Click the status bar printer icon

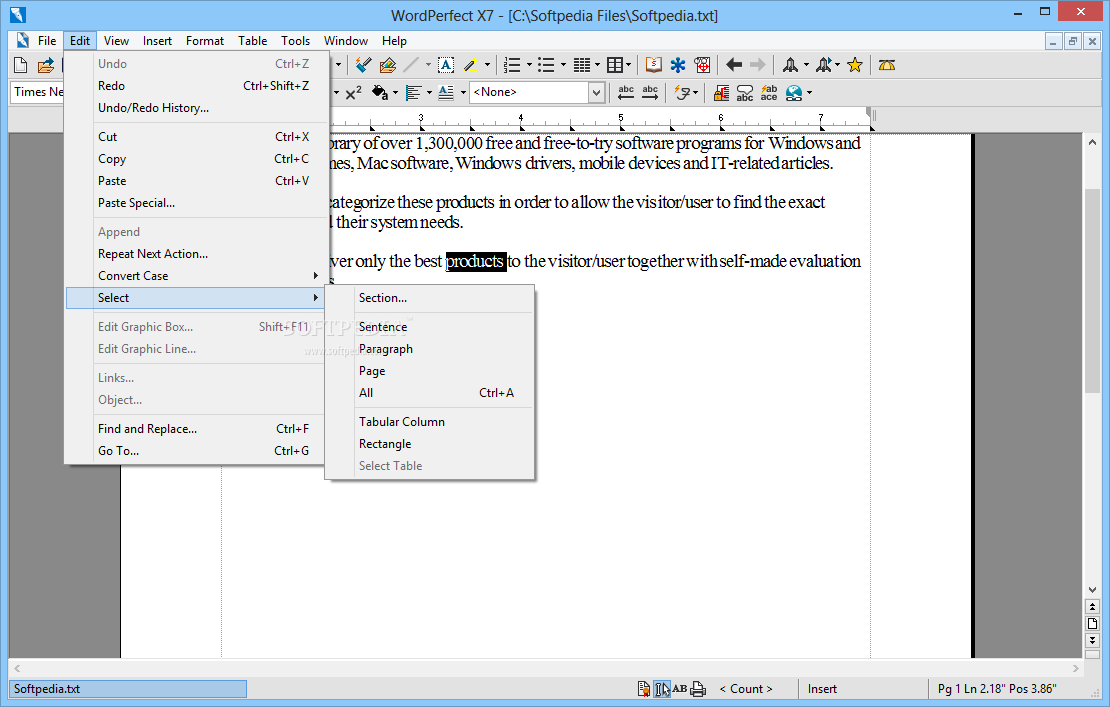click(x=698, y=689)
